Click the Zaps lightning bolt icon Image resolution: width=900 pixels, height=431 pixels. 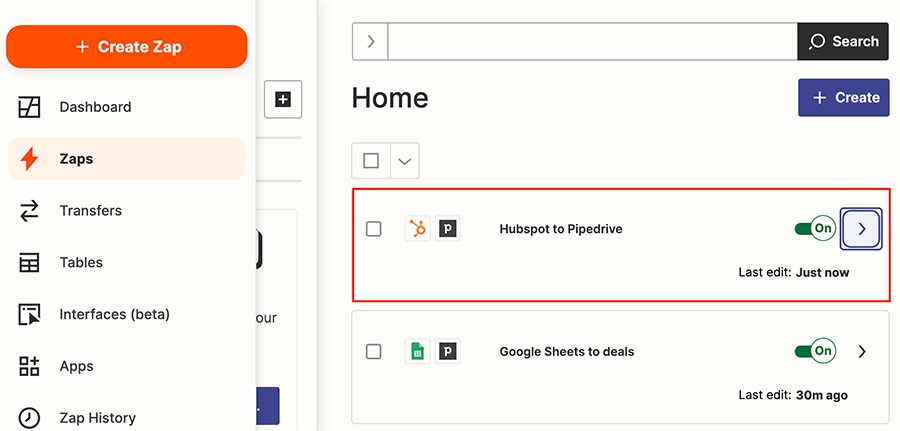point(29,159)
